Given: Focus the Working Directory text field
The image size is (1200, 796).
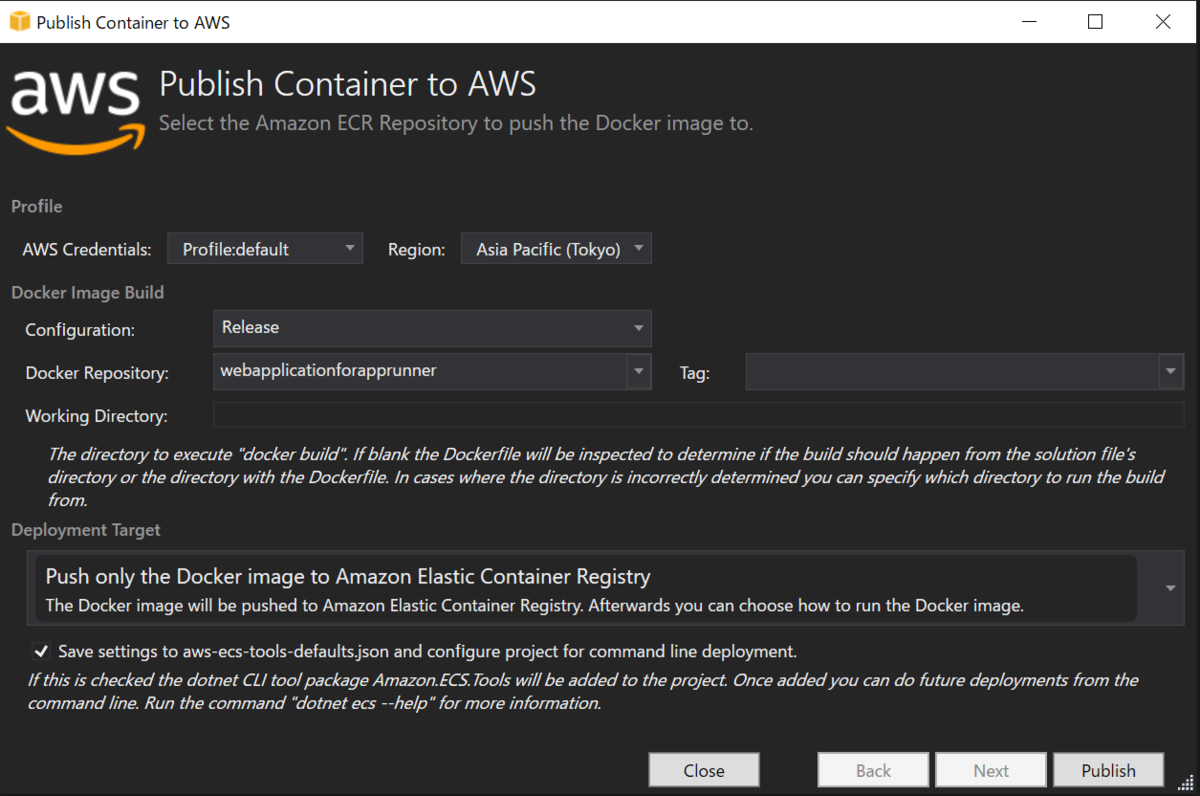Looking at the screenshot, I should click(x=698, y=415).
